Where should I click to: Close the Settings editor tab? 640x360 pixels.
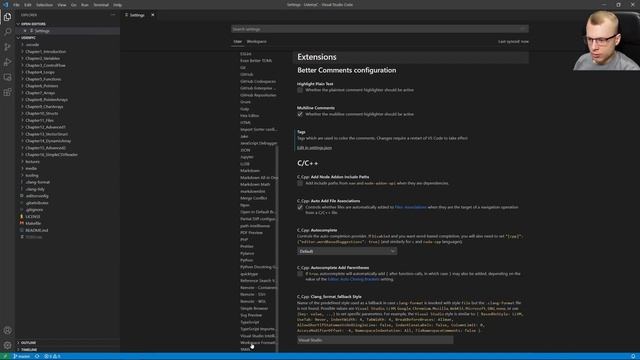tap(153, 15)
